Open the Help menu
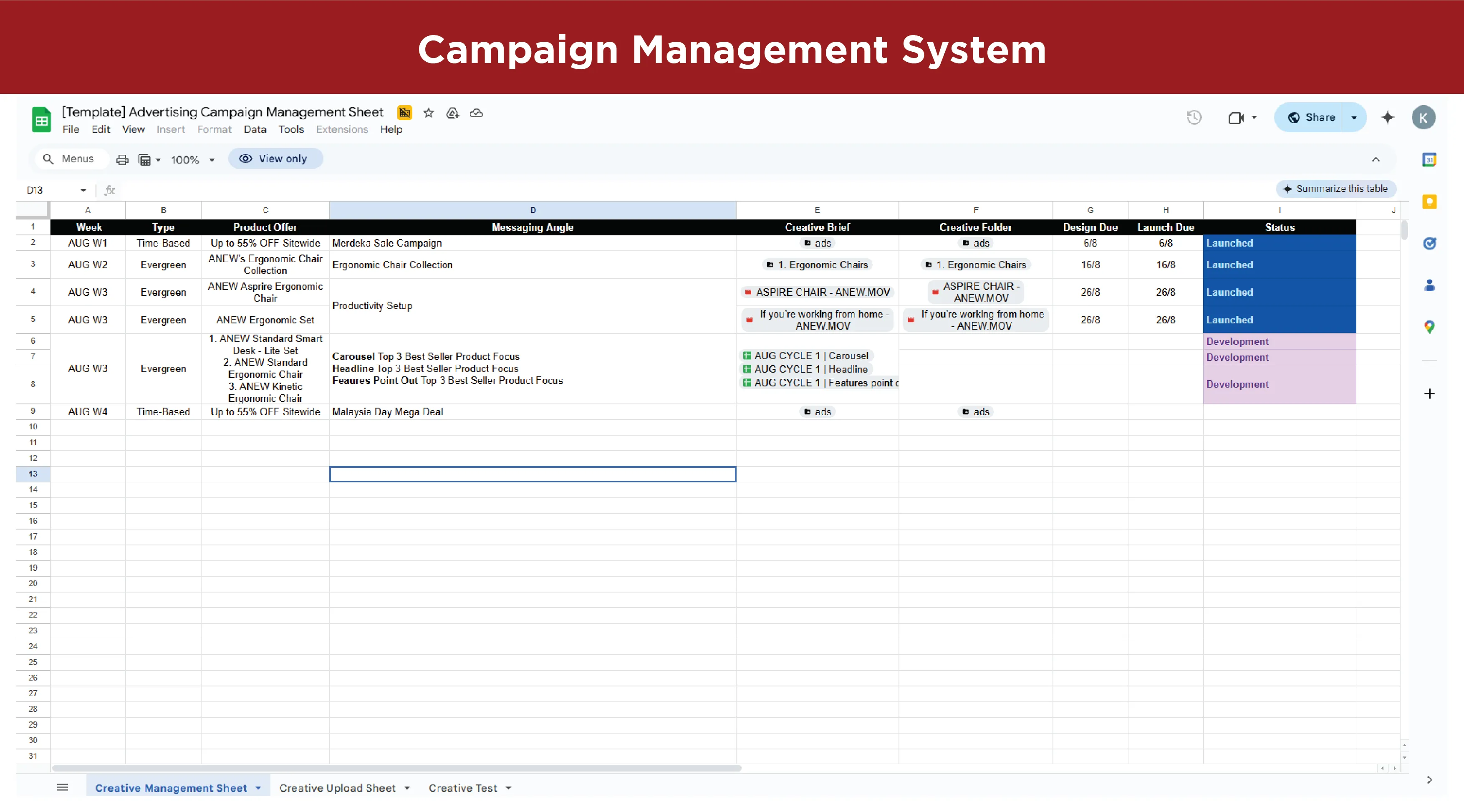The width and height of the screenshot is (1464, 812). [x=391, y=129]
